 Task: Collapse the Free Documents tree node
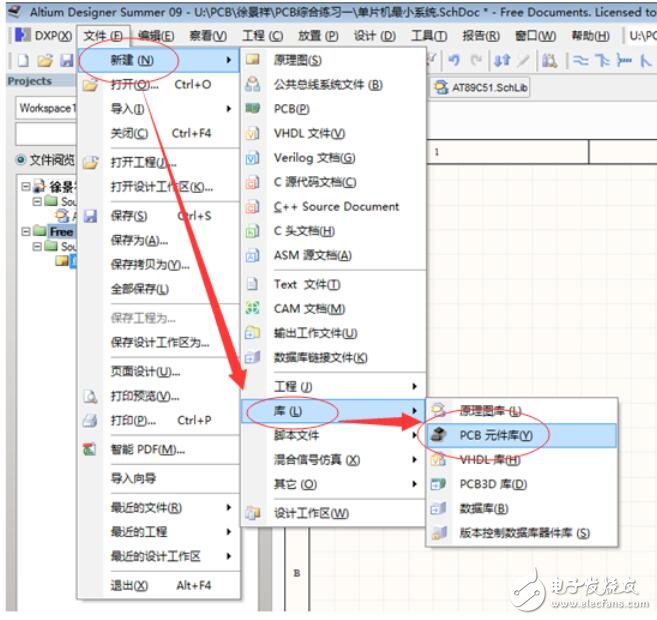26,231
